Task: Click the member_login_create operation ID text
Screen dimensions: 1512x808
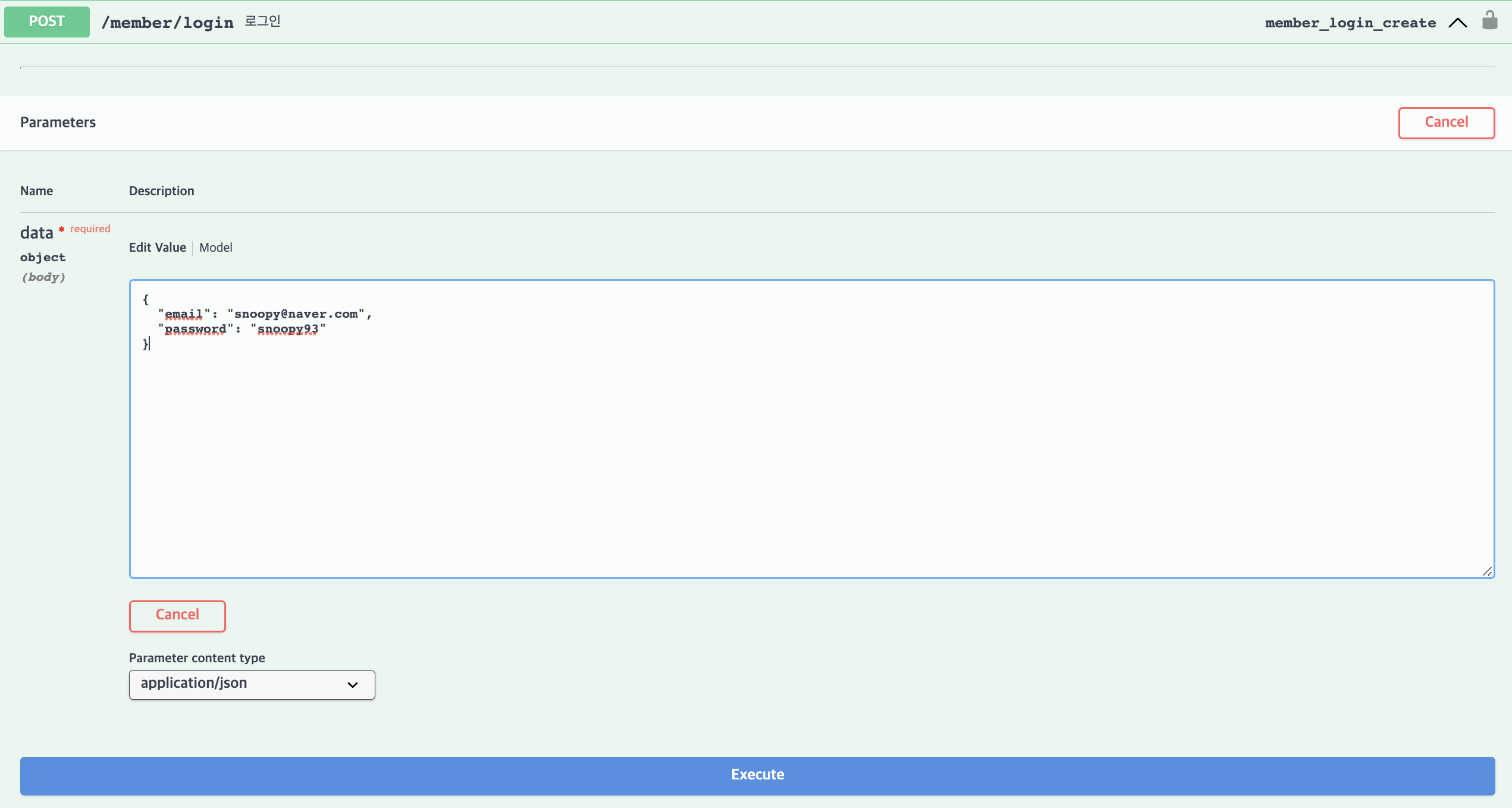Action: point(1350,23)
